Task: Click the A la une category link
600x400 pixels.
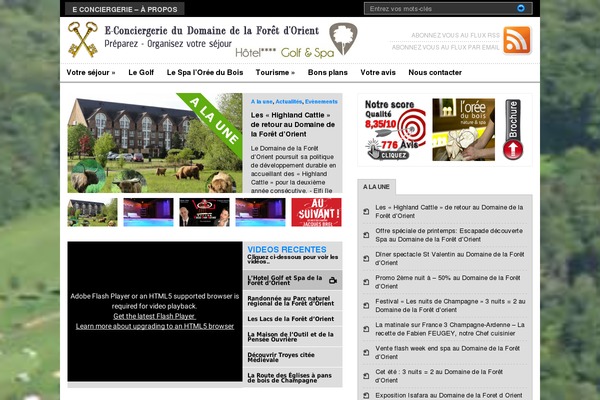Action: [261, 102]
